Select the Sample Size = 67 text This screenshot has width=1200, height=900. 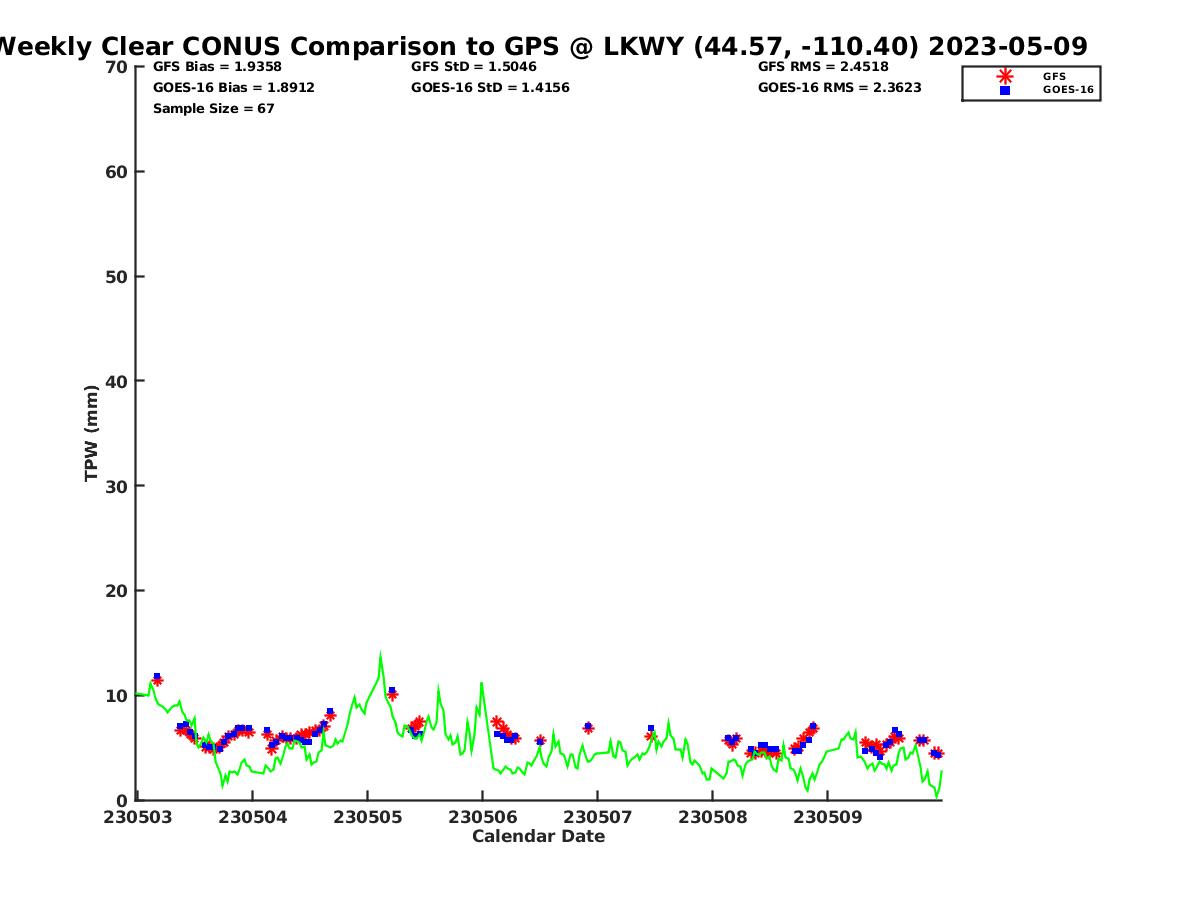pos(213,108)
